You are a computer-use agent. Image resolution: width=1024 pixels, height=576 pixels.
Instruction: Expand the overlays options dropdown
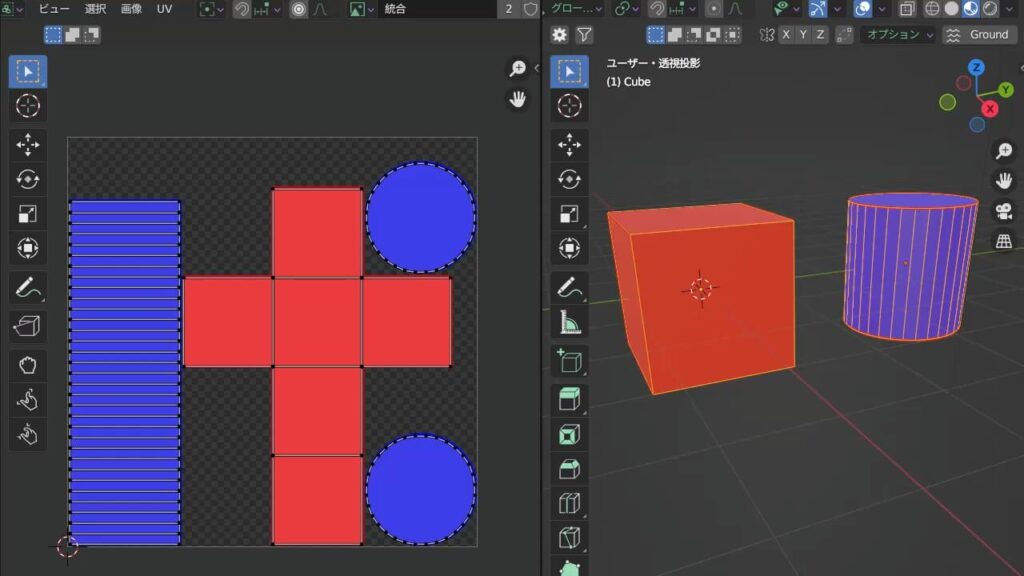point(882,9)
